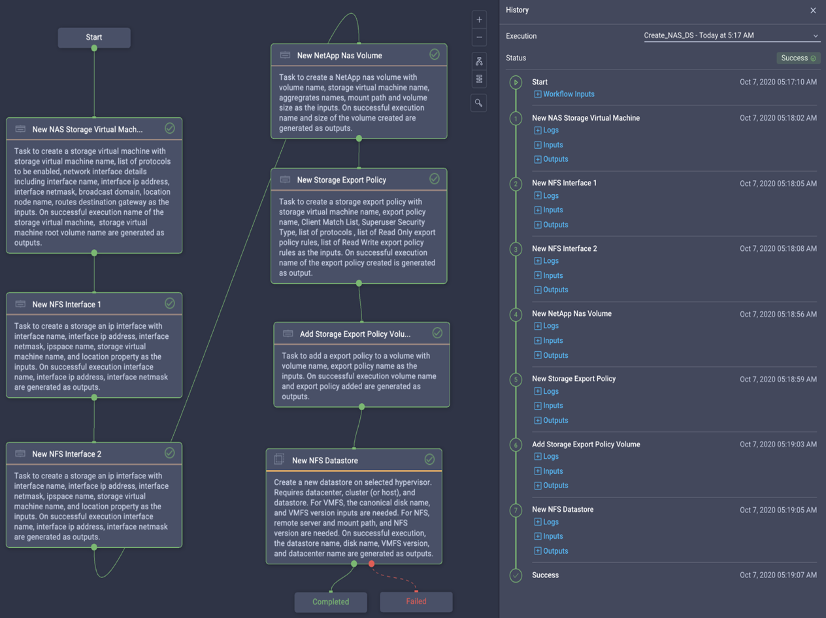
Task: Click the New Storage Export Policy success checkmark
Action: (434, 179)
